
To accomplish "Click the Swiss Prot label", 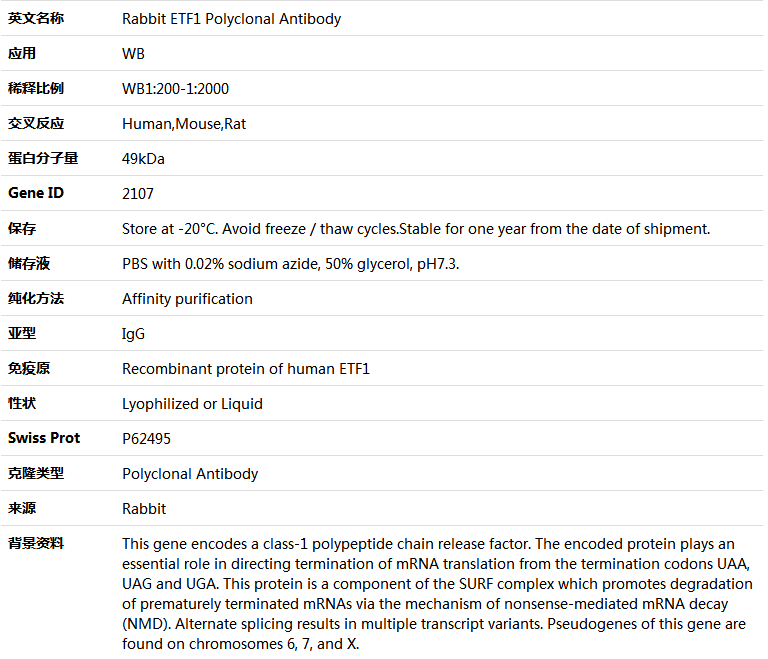I will 44,438.
